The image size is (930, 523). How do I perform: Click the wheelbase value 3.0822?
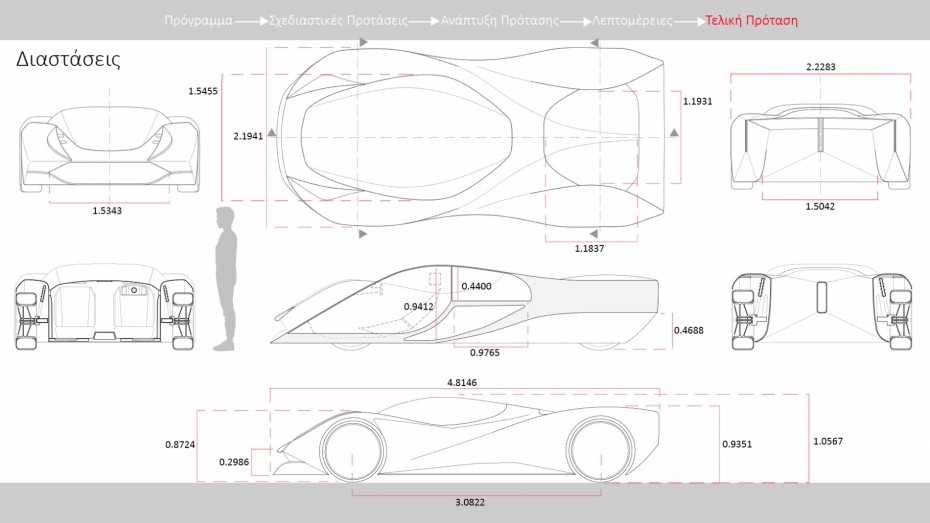coord(470,502)
